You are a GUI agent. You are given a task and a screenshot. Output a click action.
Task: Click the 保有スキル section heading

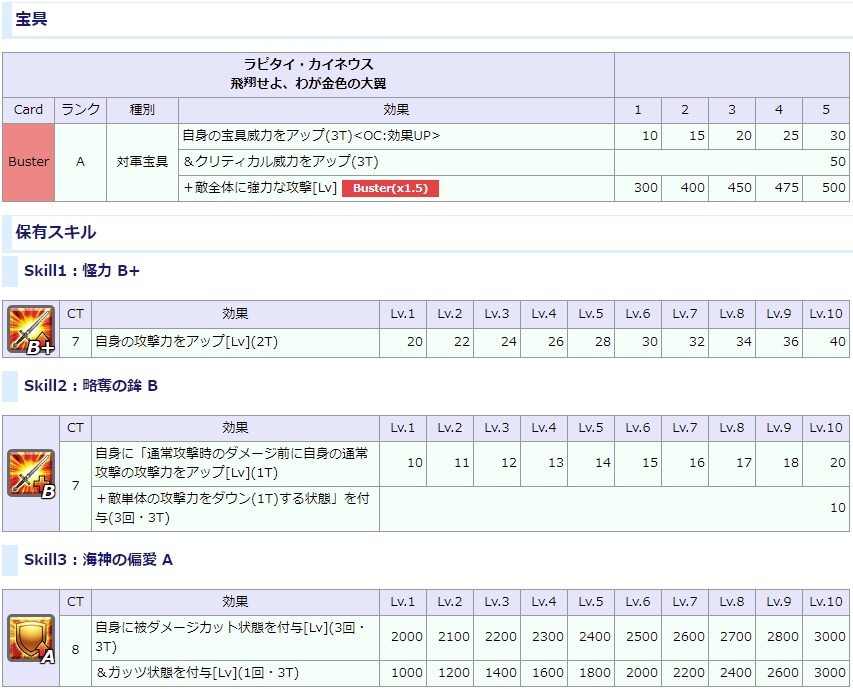55,232
